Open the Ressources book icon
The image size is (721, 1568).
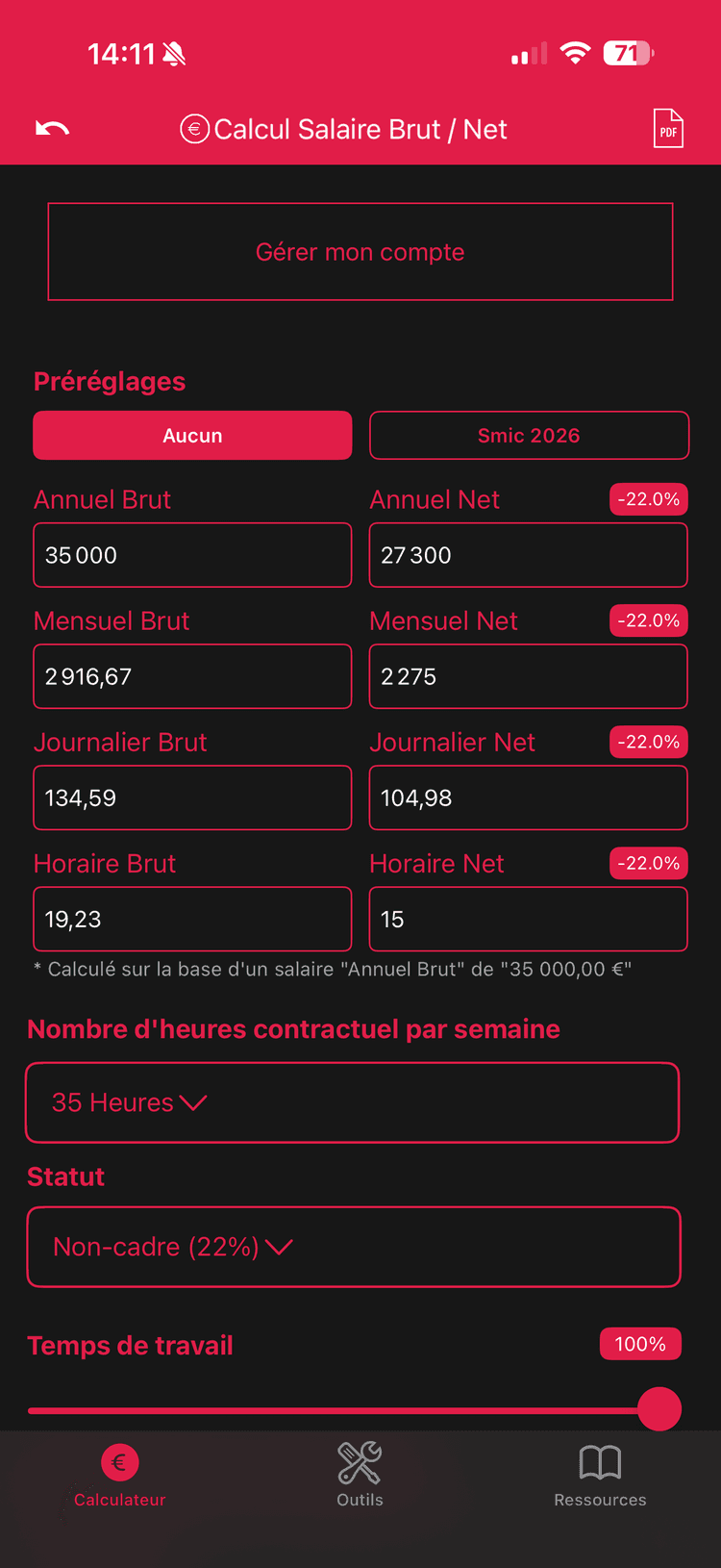600,1460
